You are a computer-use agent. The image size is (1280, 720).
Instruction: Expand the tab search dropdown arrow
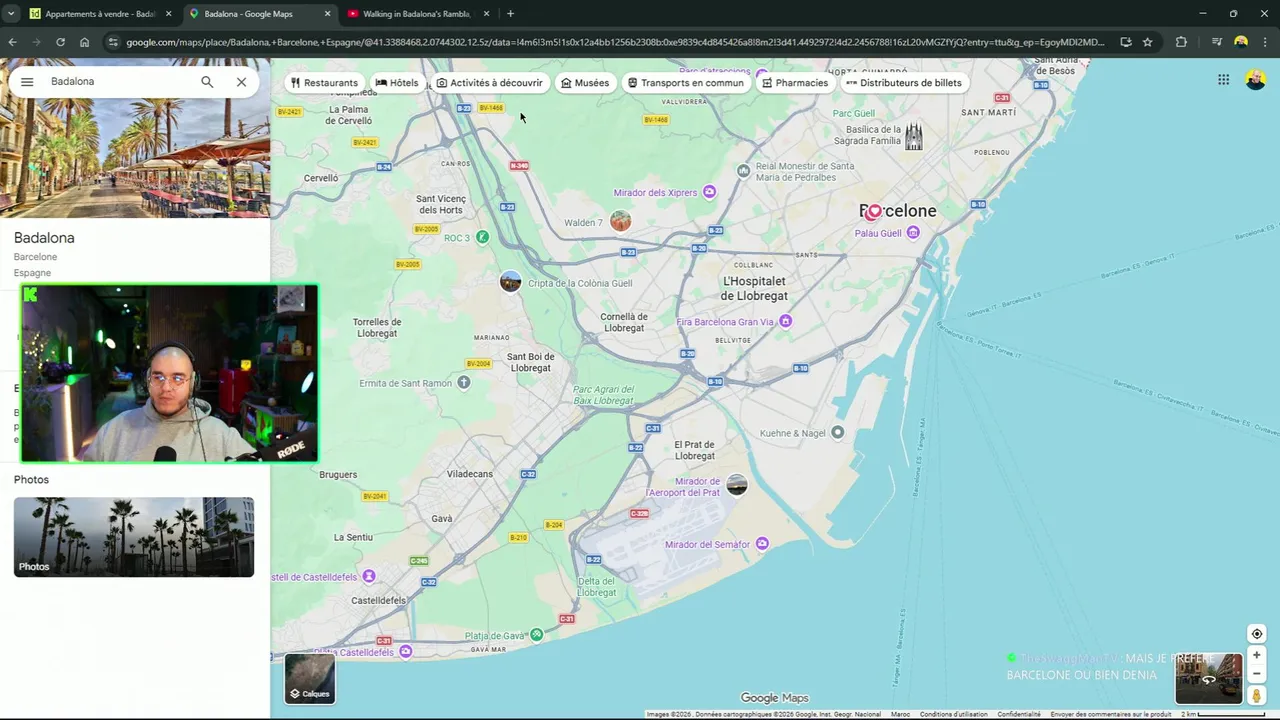coord(11,14)
